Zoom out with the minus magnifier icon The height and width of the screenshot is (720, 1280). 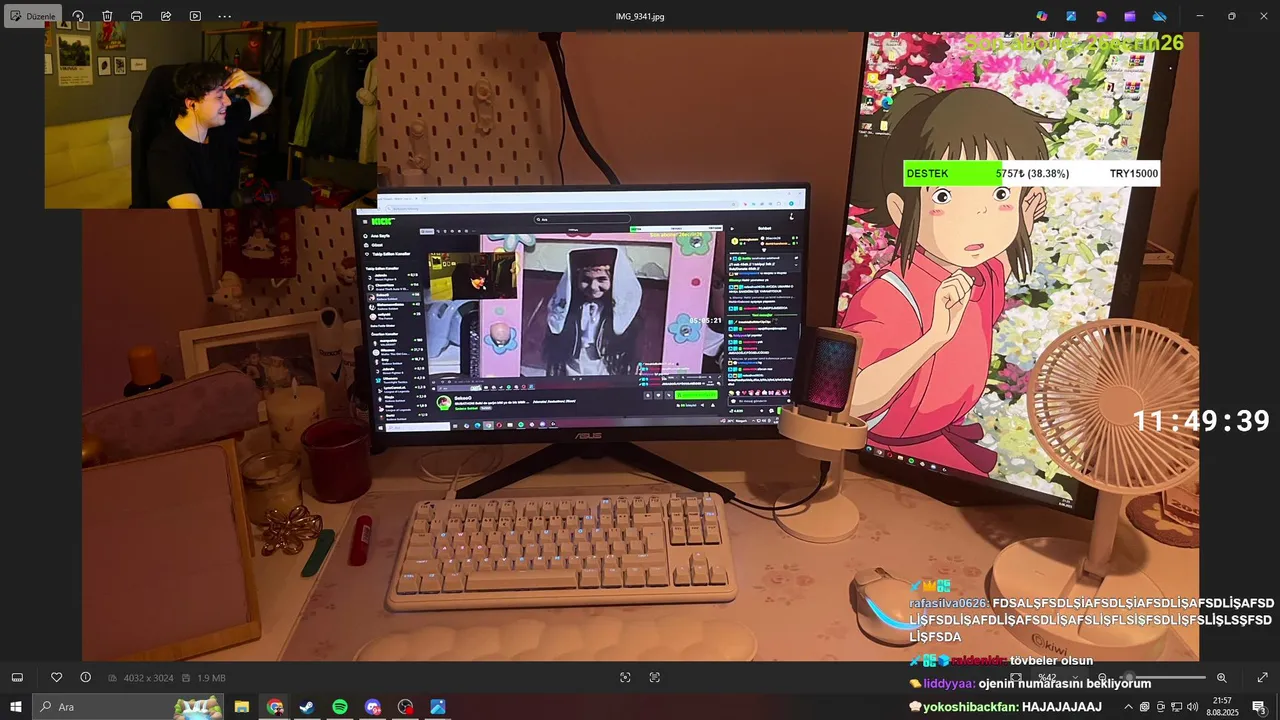point(1102,677)
